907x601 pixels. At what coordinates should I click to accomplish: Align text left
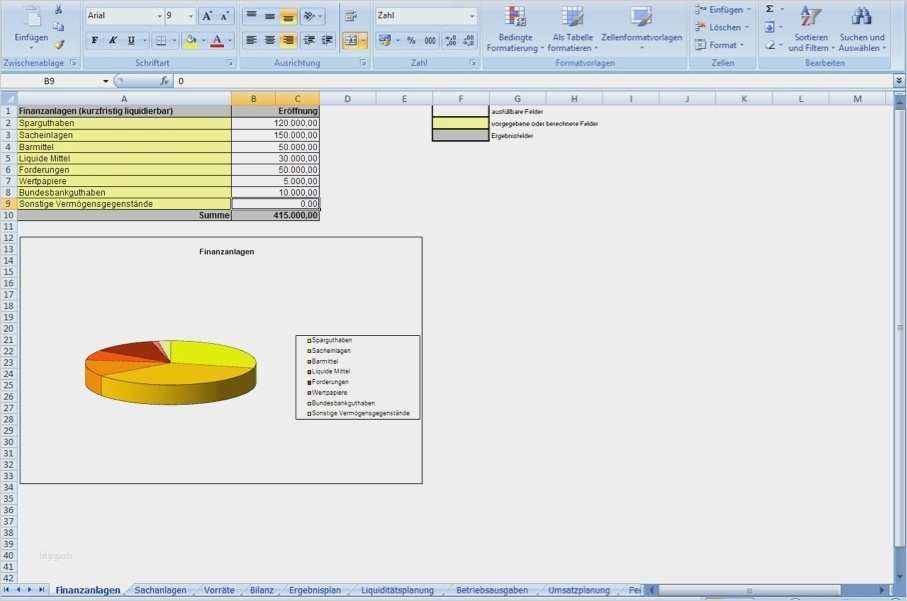pos(251,40)
